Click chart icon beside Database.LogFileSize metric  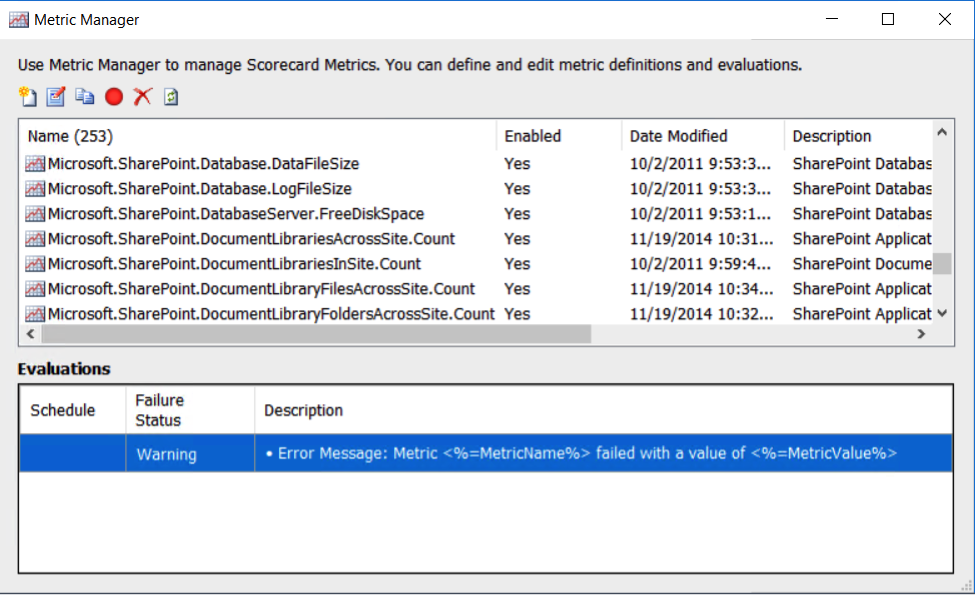35,188
